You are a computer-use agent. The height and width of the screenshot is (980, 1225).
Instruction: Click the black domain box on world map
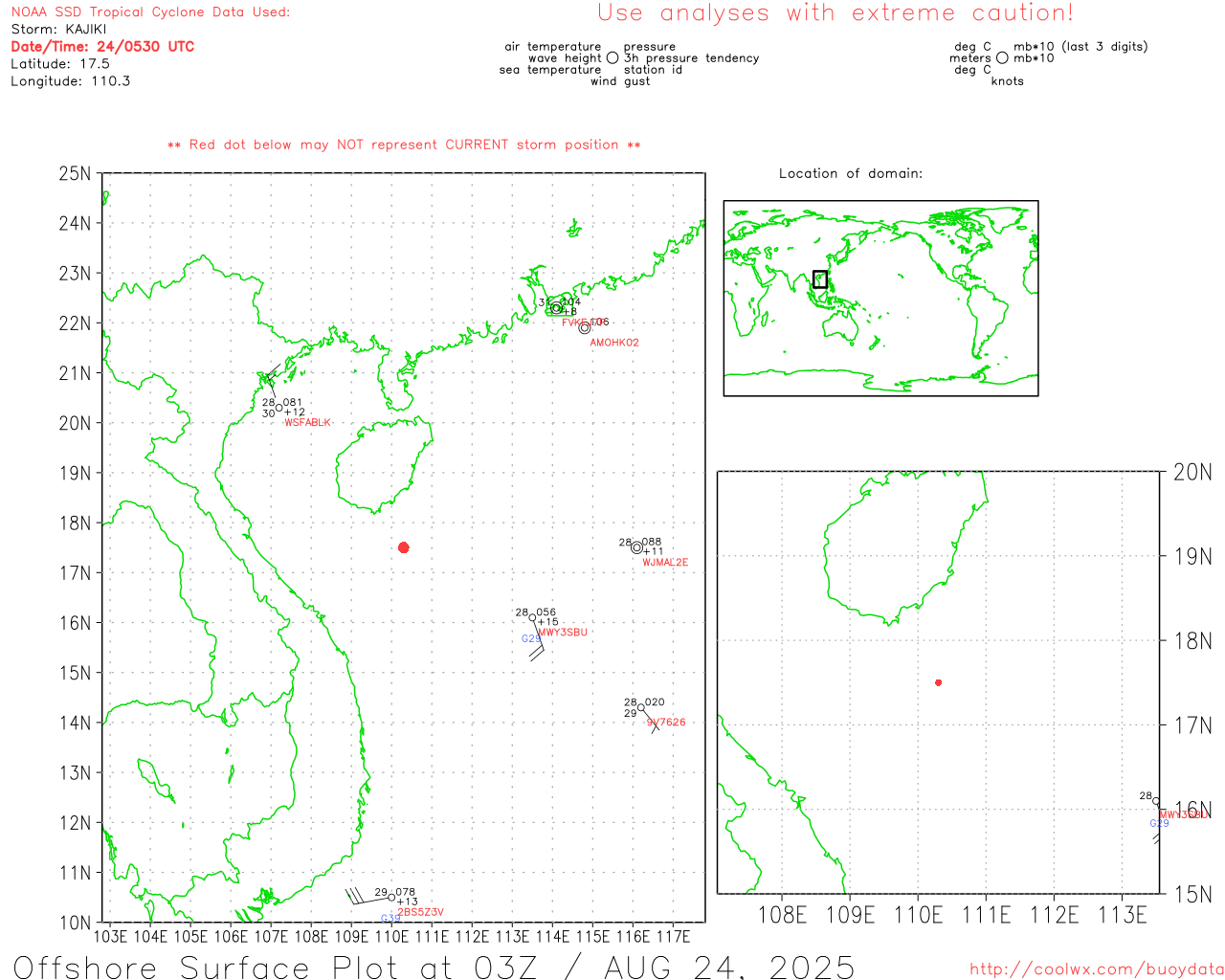tap(820, 279)
